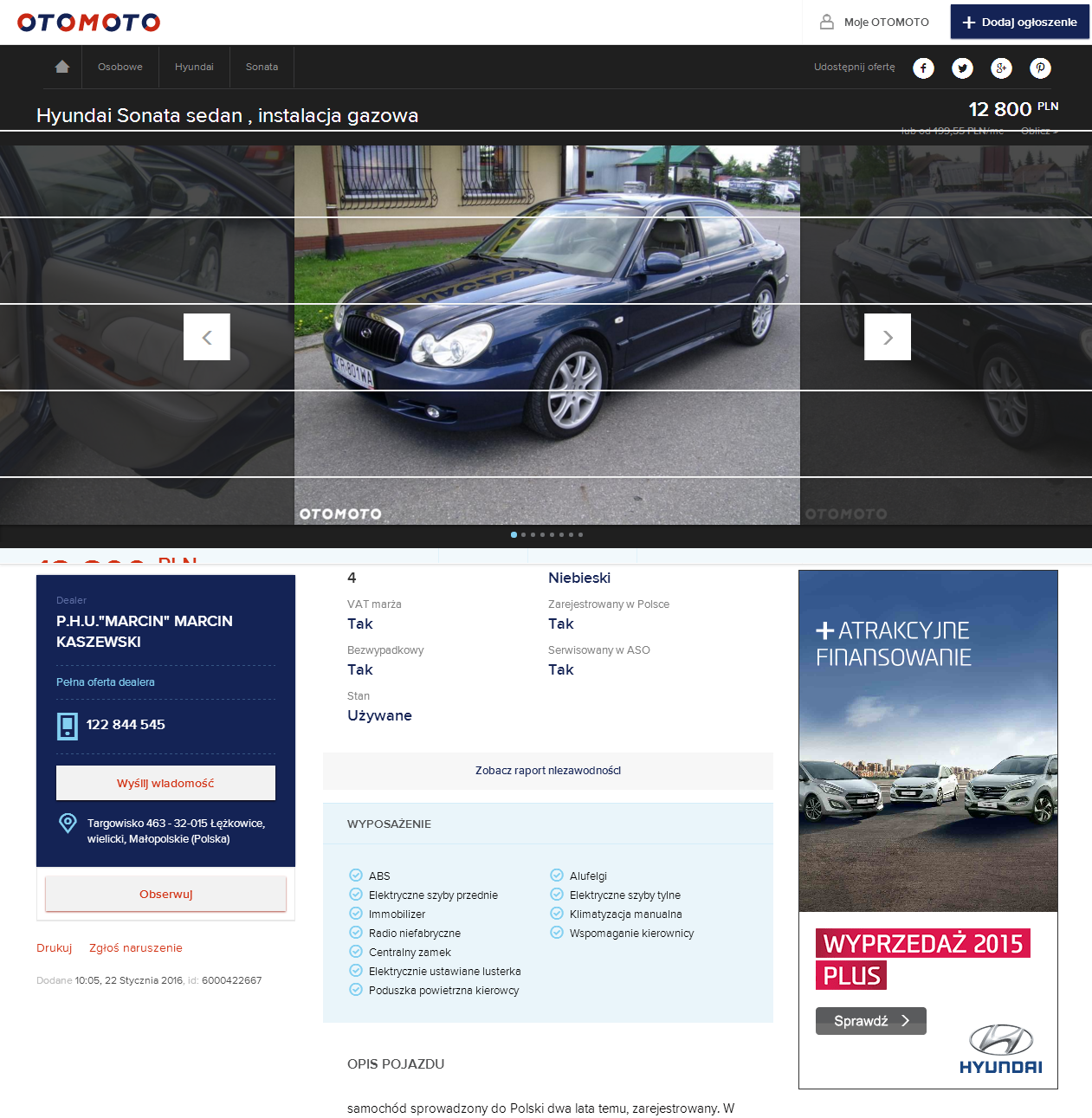
Task: Click dealer name P.H.U. MARCIN KASZEWSKI
Action: point(145,631)
